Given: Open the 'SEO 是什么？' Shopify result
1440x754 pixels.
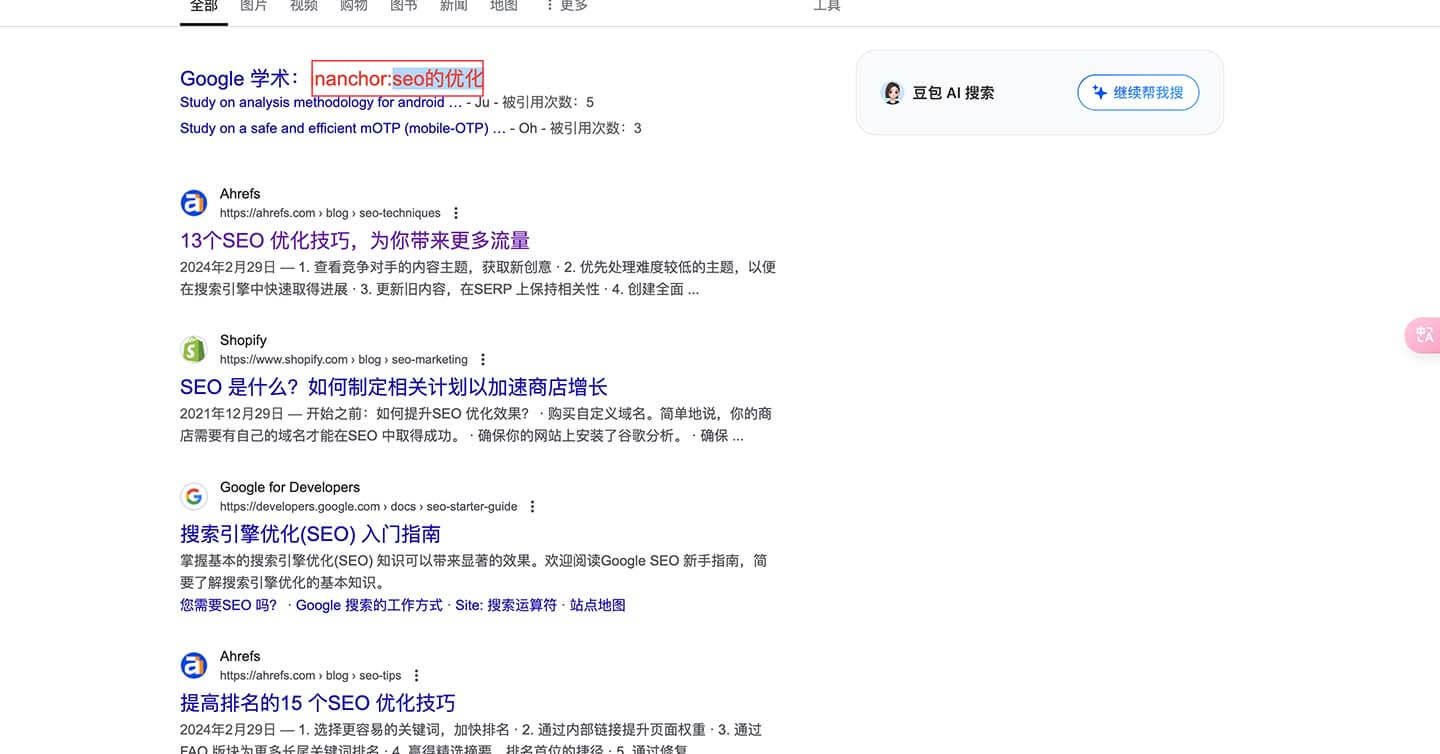Looking at the screenshot, I should 394,387.
